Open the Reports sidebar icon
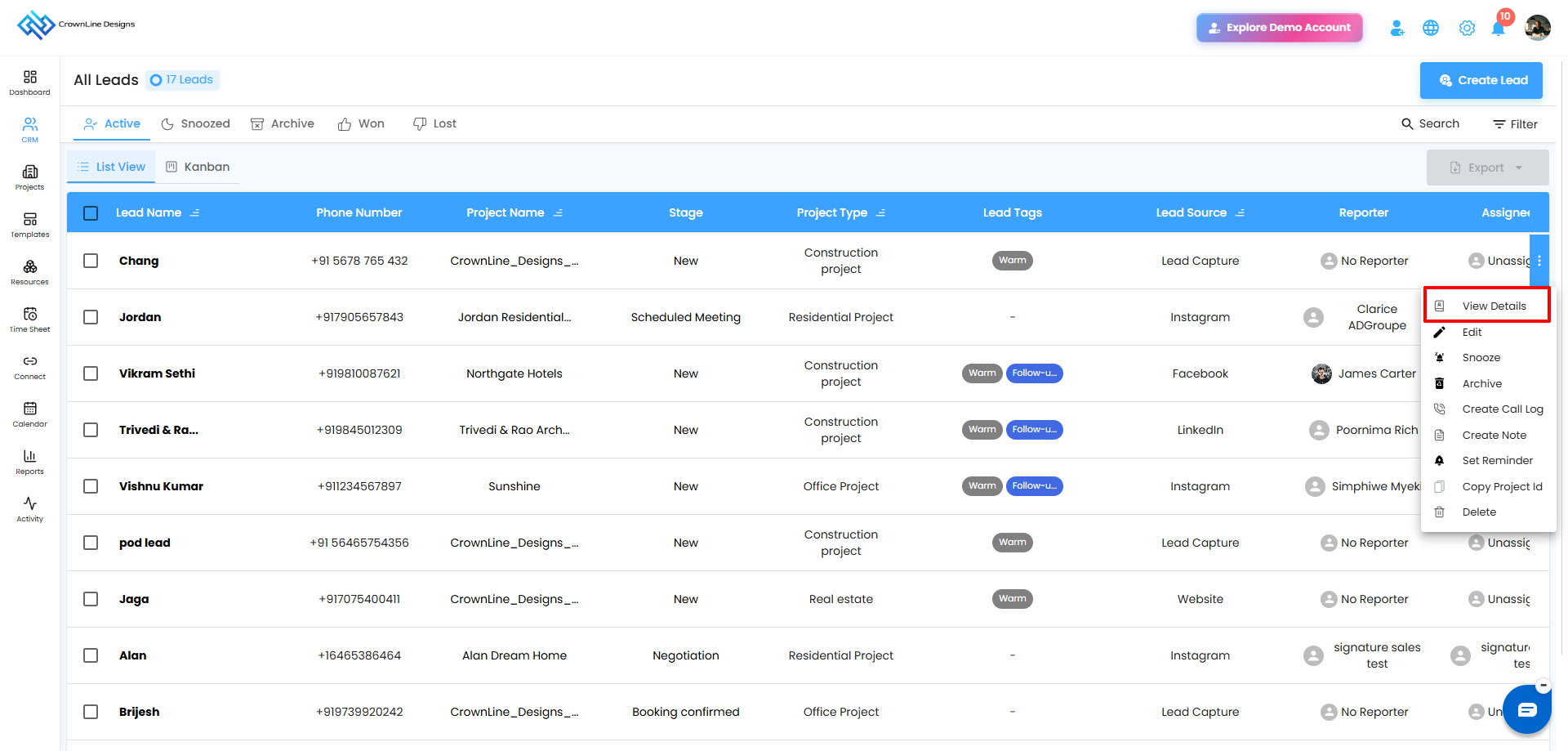The image size is (1568, 751). pos(29,462)
